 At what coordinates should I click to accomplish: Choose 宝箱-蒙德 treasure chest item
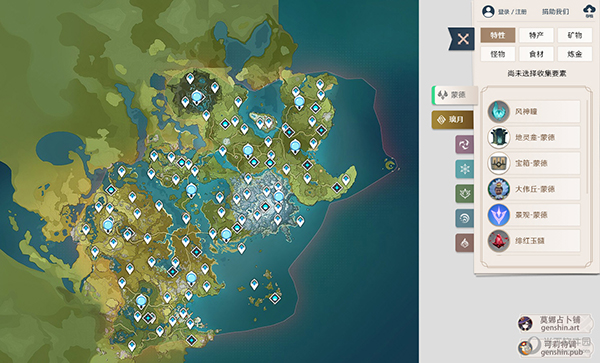pos(534,163)
